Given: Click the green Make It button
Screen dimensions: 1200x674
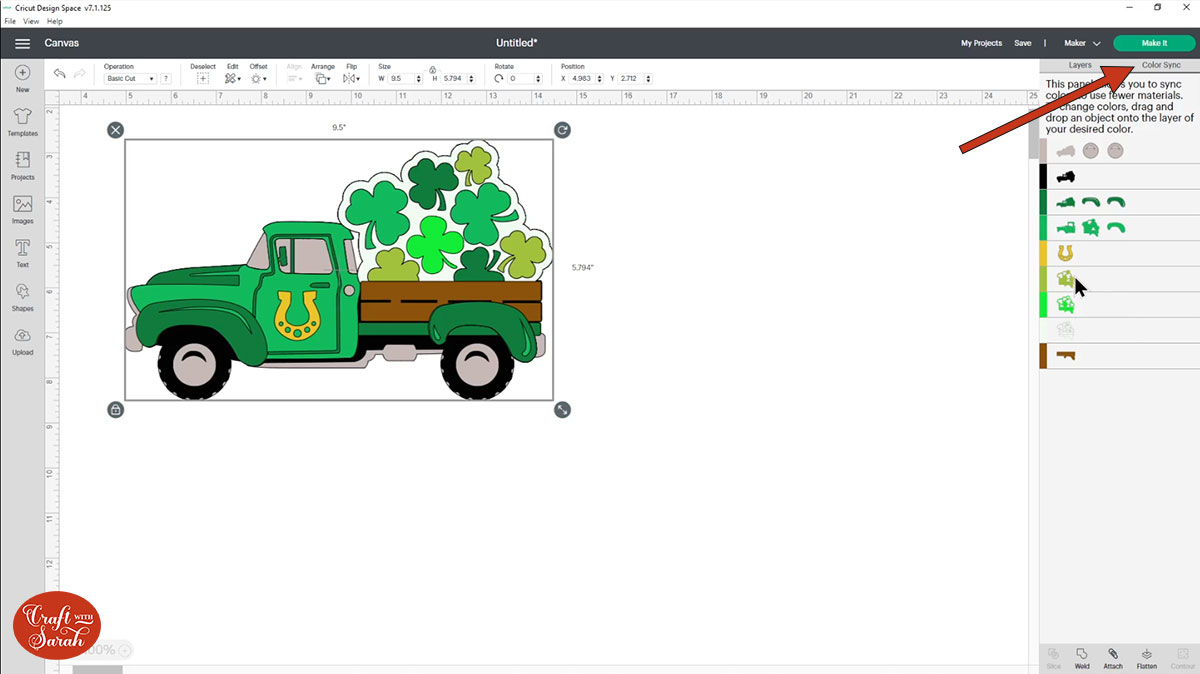Looking at the screenshot, I should [x=1153, y=43].
